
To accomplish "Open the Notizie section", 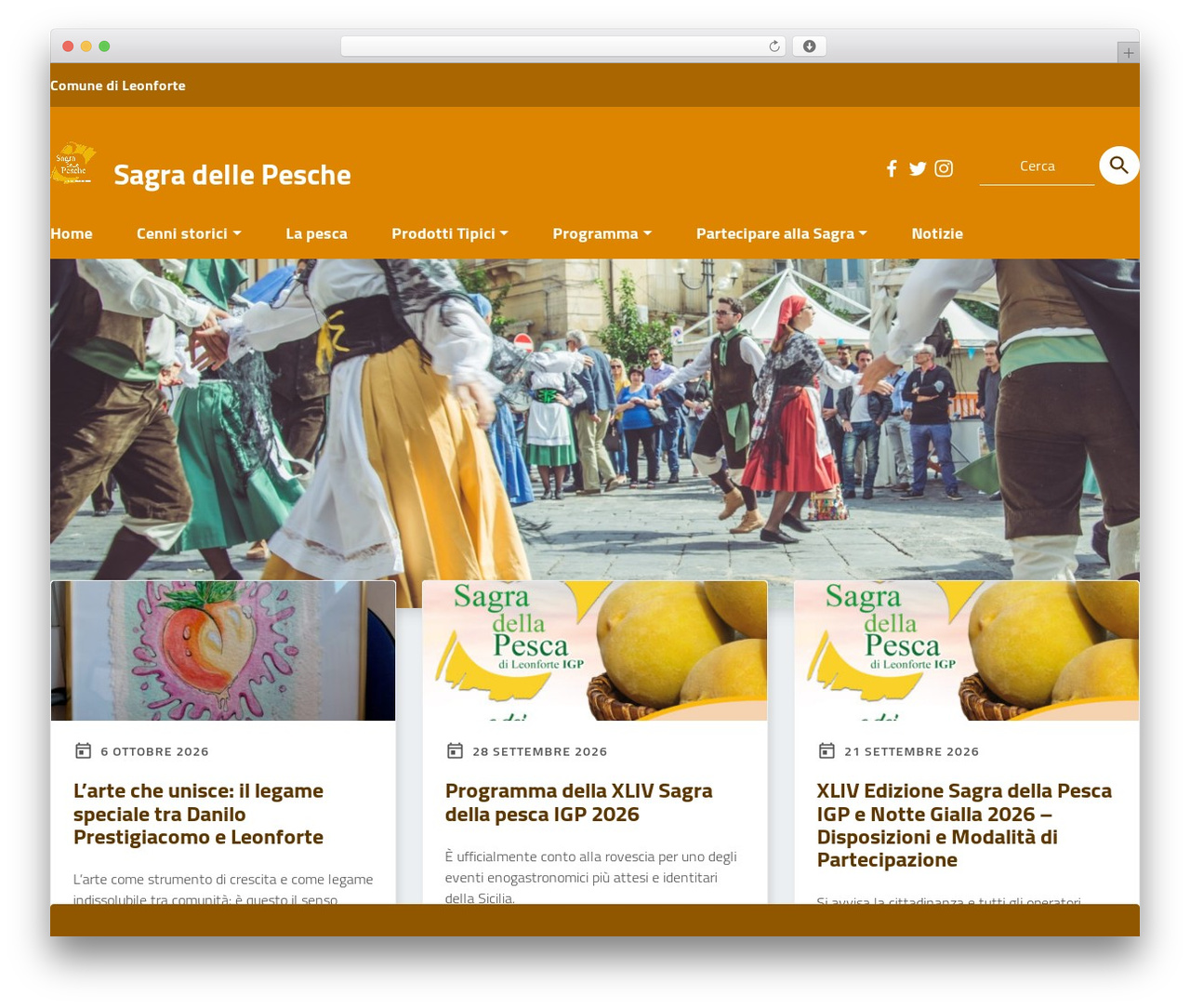I will coord(937,233).
